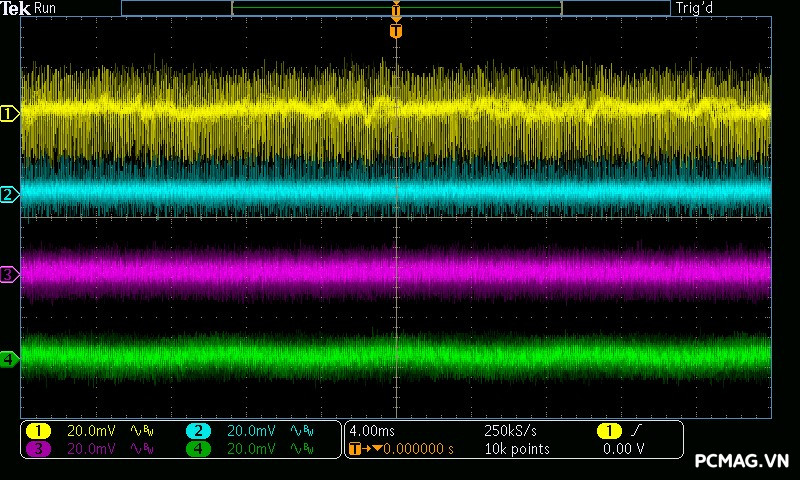This screenshot has width=800, height=480.
Task: Click the channel 2 cyan ground marker
Action: click(x=9, y=194)
